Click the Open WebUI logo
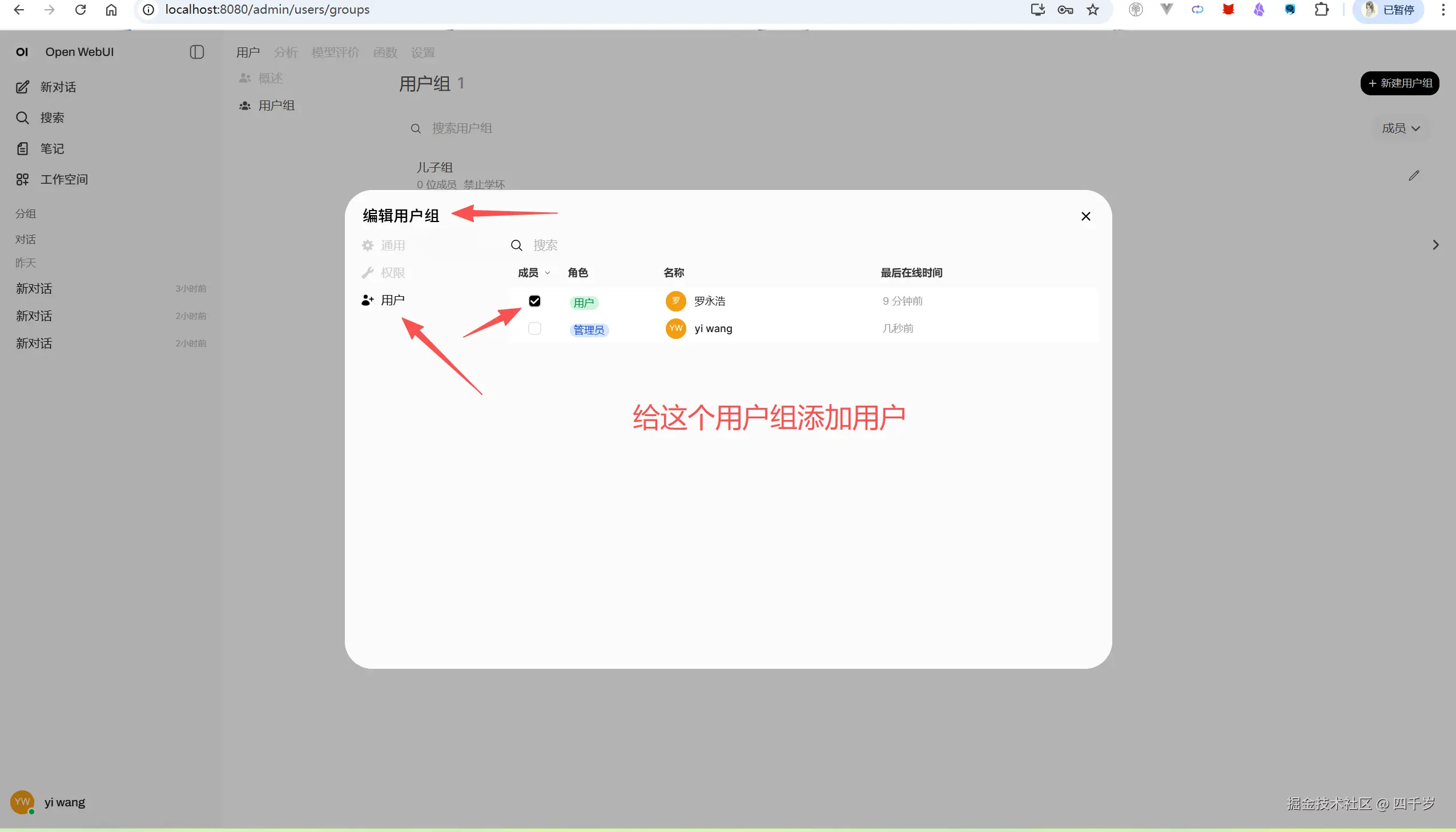Screen dimensions: 1456x832 tap(22, 51)
